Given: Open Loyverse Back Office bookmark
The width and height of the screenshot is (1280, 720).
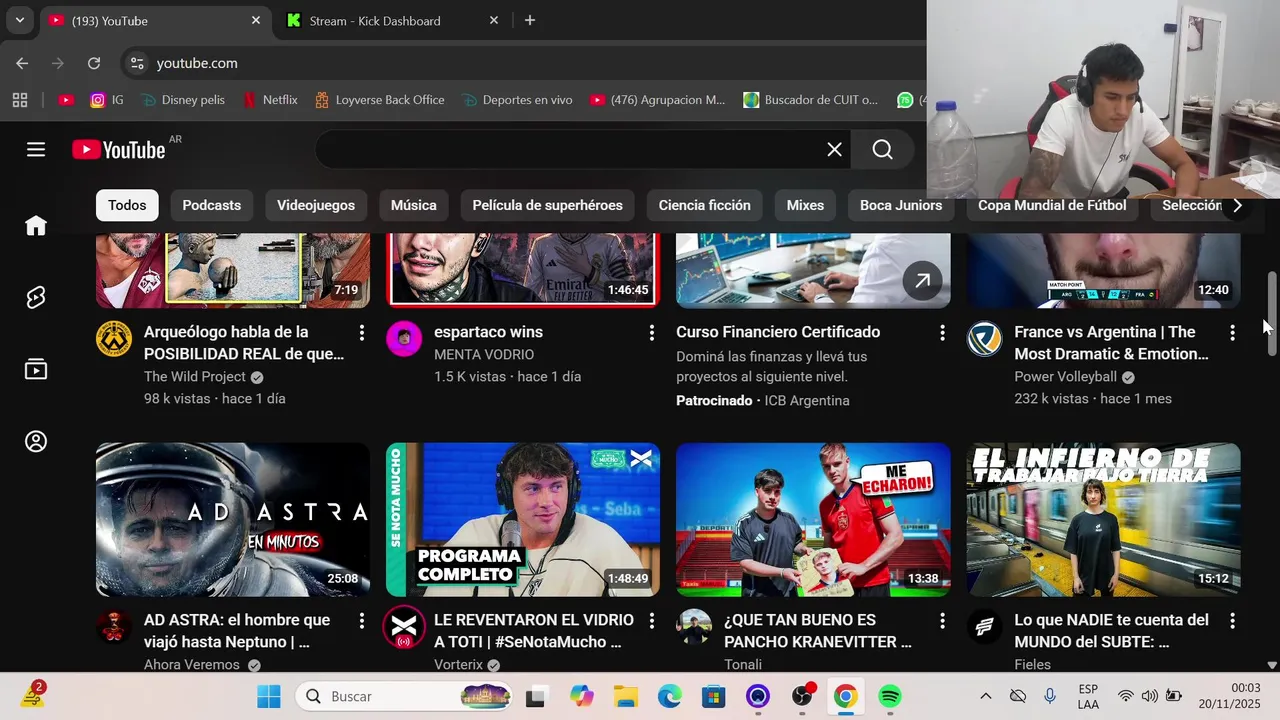Looking at the screenshot, I should click(x=380, y=100).
